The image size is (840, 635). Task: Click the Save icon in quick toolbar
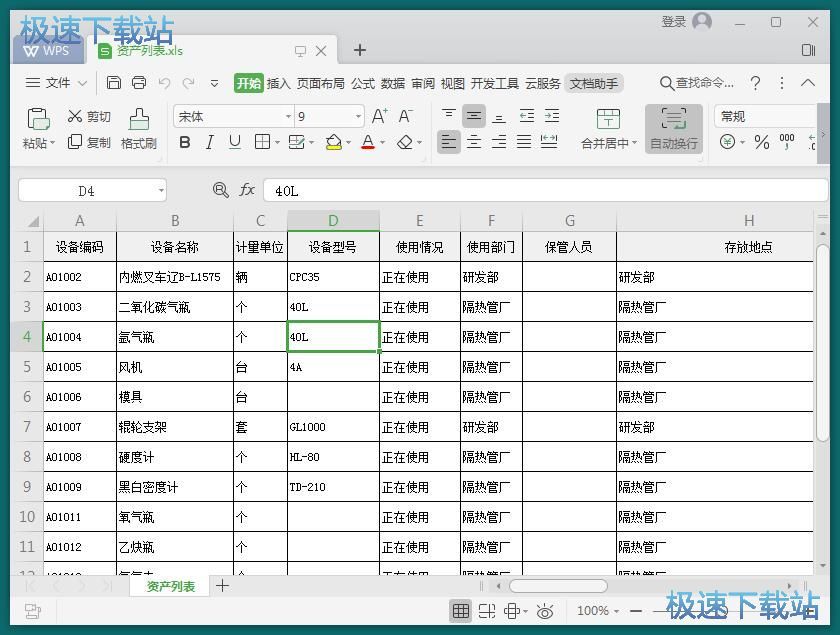pyautogui.click(x=114, y=83)
